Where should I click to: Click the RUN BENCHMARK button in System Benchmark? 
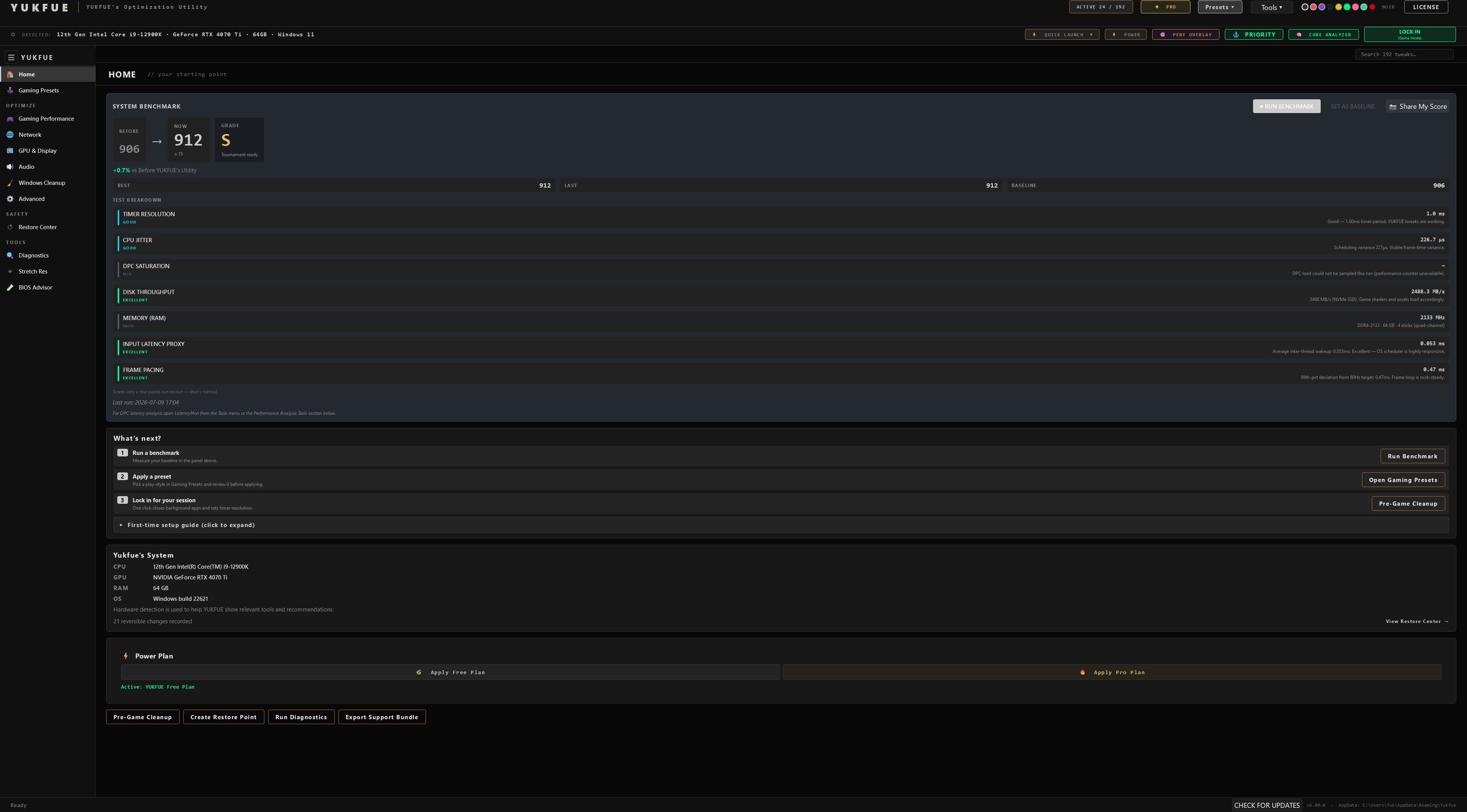[1286, 107]
